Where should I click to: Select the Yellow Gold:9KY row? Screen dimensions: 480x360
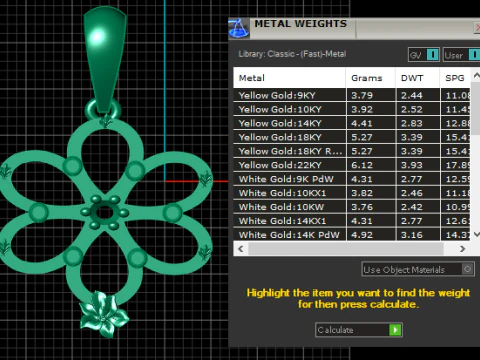pyautogui.click(x=352, y=95)
